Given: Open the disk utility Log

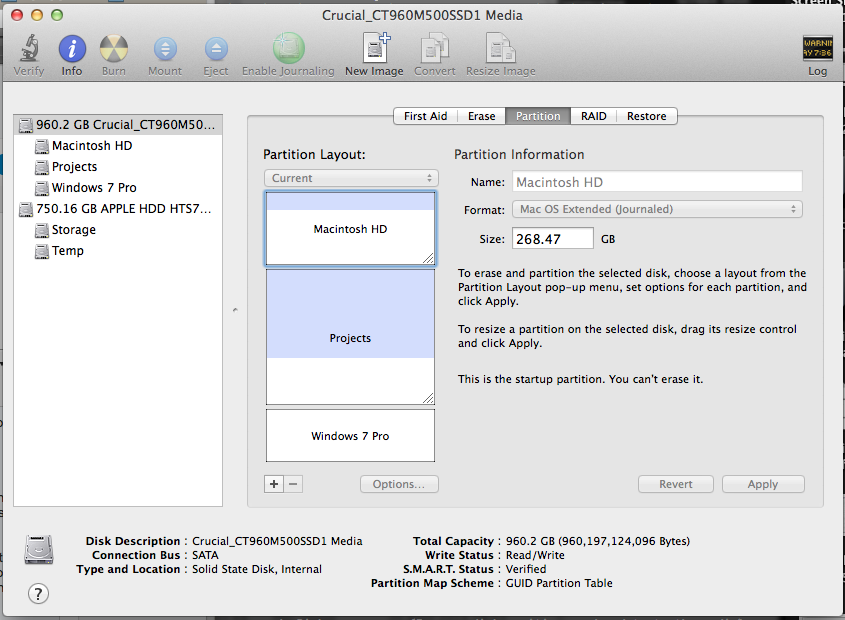Looking at the screenshot, I should tap(818, 48).
